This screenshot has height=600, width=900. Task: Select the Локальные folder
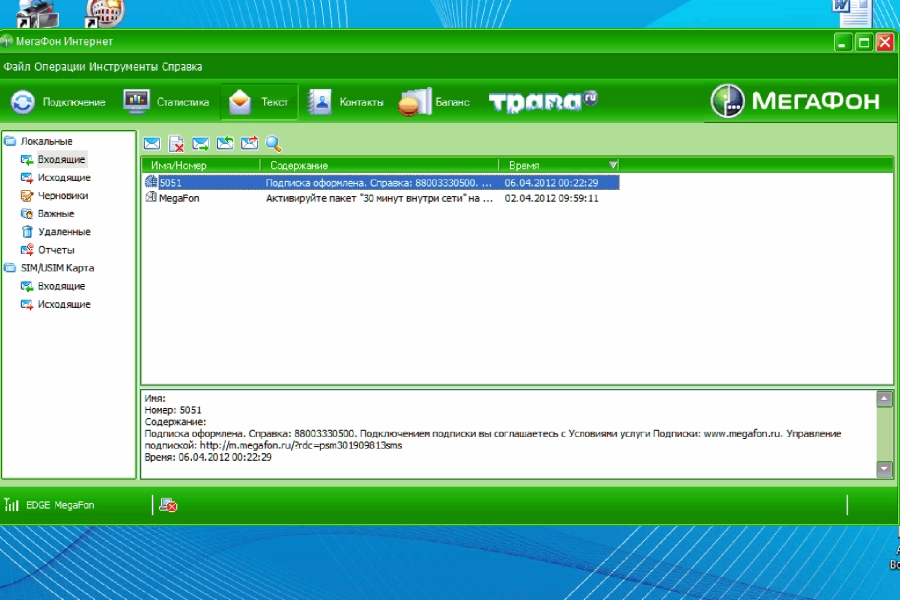click(46, 141)
